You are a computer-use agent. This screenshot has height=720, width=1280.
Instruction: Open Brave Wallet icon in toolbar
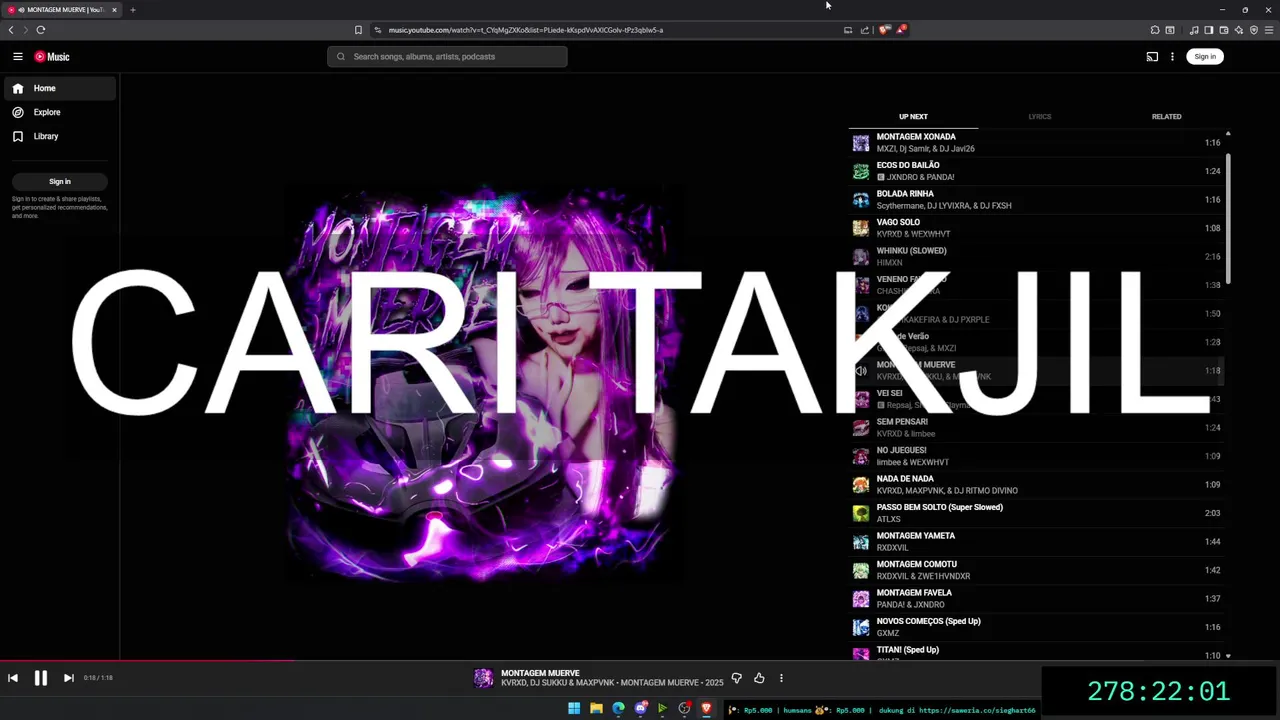coord(1224,30)
